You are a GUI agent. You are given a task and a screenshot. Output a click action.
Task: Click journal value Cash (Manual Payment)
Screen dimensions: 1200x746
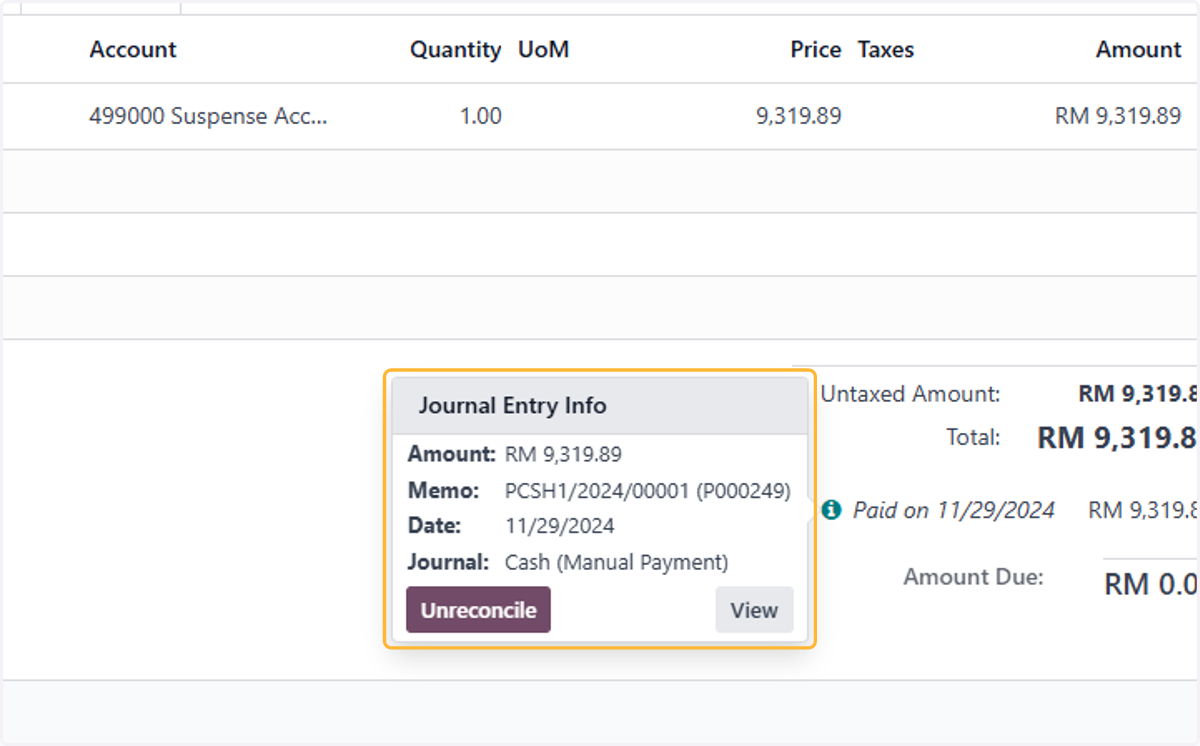617,562
